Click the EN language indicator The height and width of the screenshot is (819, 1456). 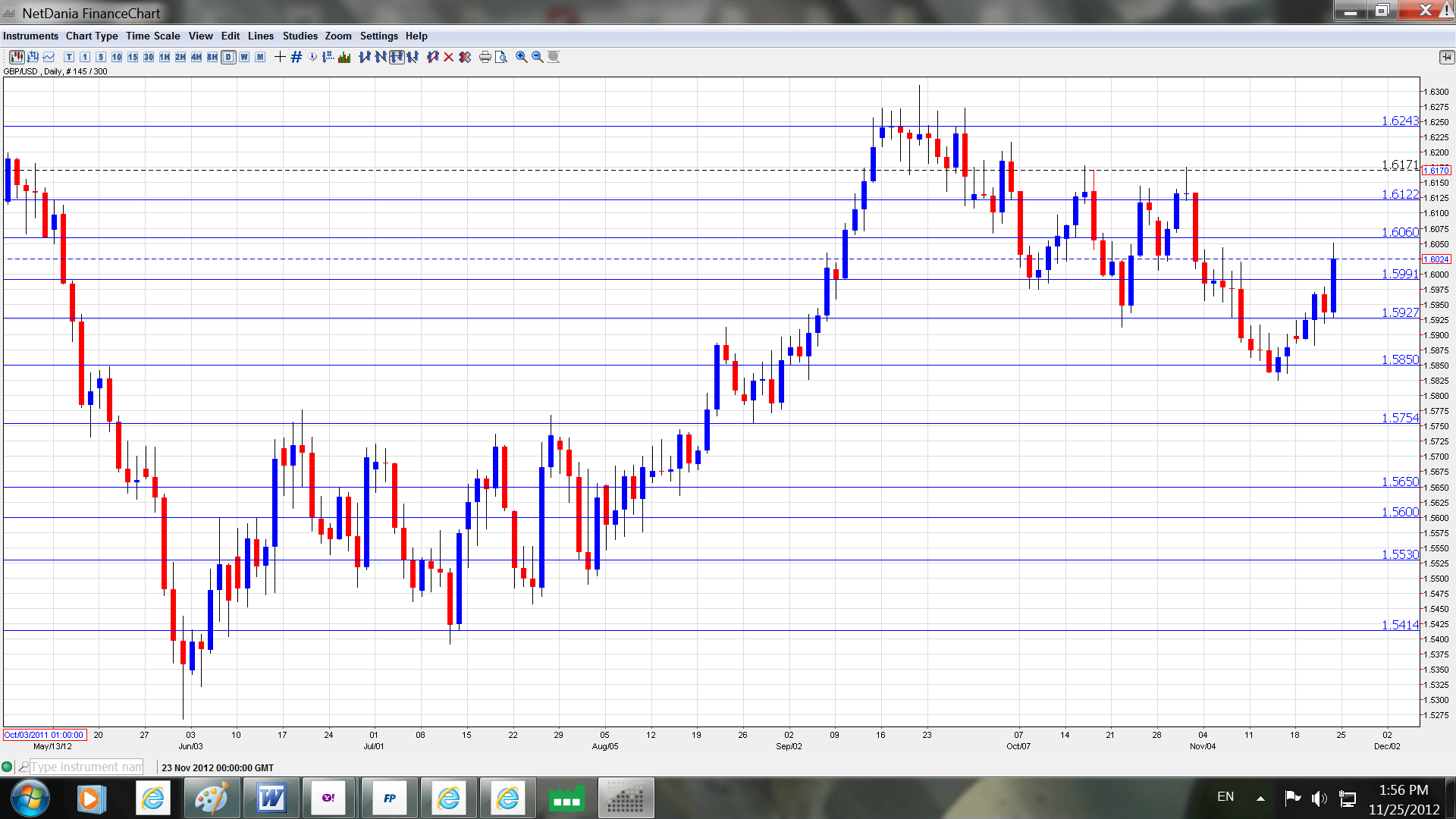(1225, 796)
